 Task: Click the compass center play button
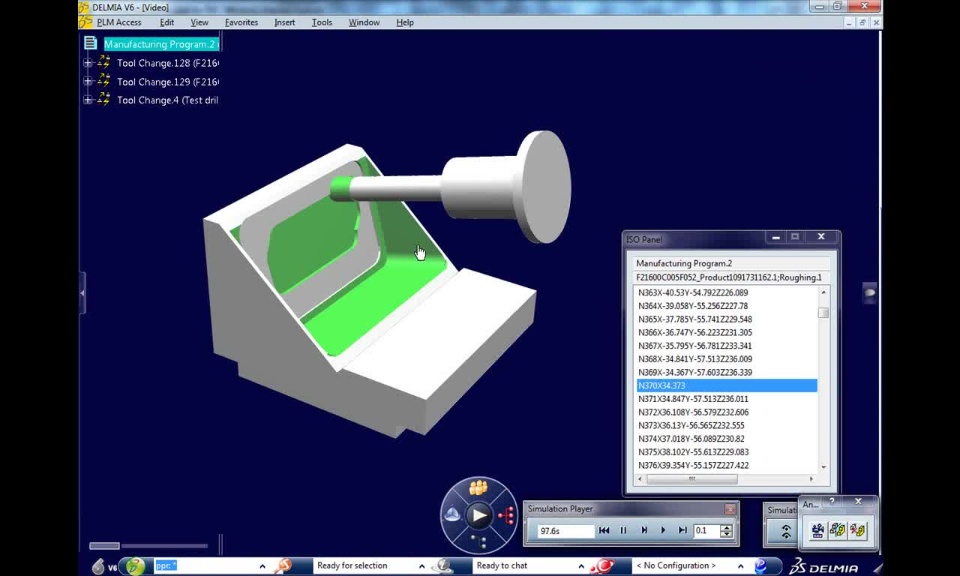pos(479,515)
